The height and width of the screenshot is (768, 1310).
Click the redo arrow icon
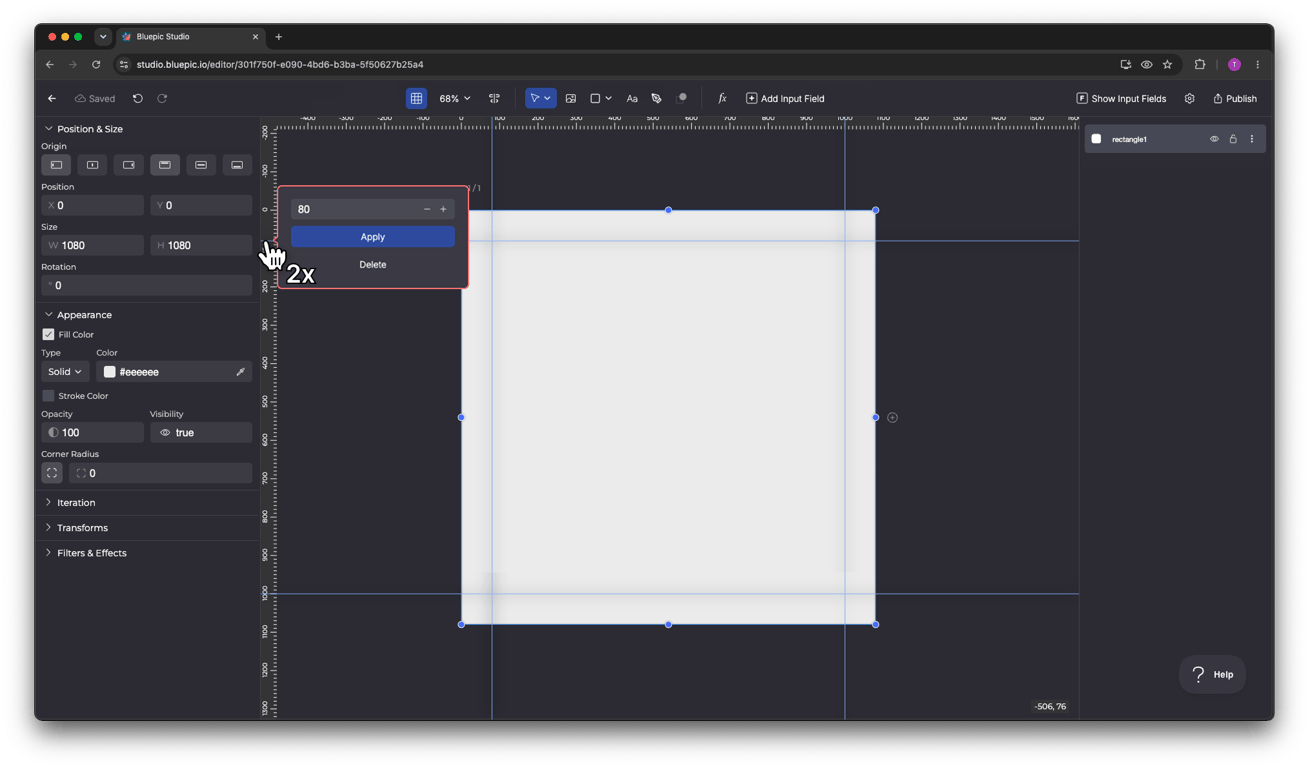point(162,98)
